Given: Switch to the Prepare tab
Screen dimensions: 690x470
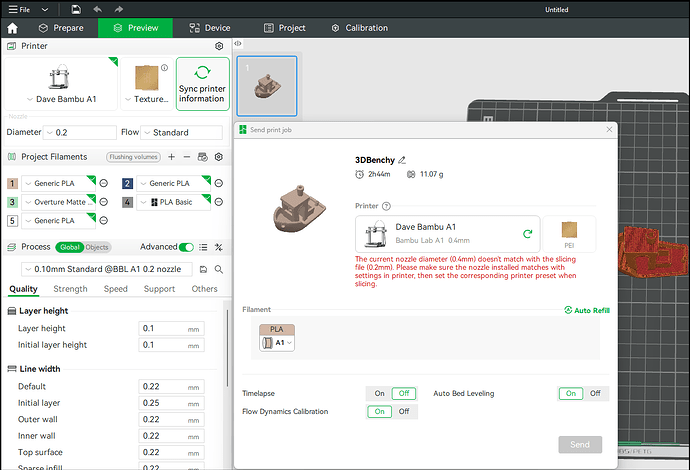Looking at the screenshot, I should (x=61, y=28).
